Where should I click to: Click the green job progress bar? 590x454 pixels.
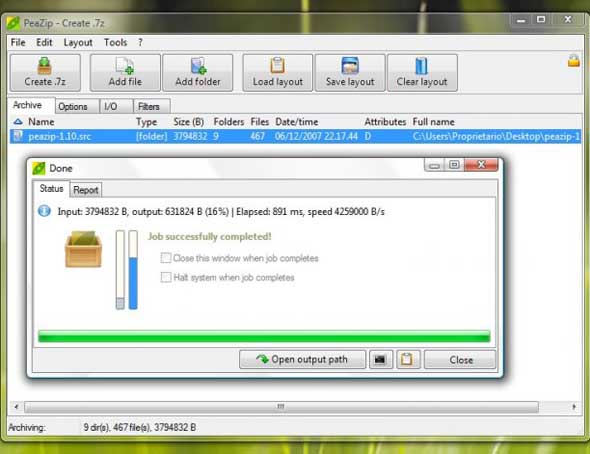click(x=264, y=336)
